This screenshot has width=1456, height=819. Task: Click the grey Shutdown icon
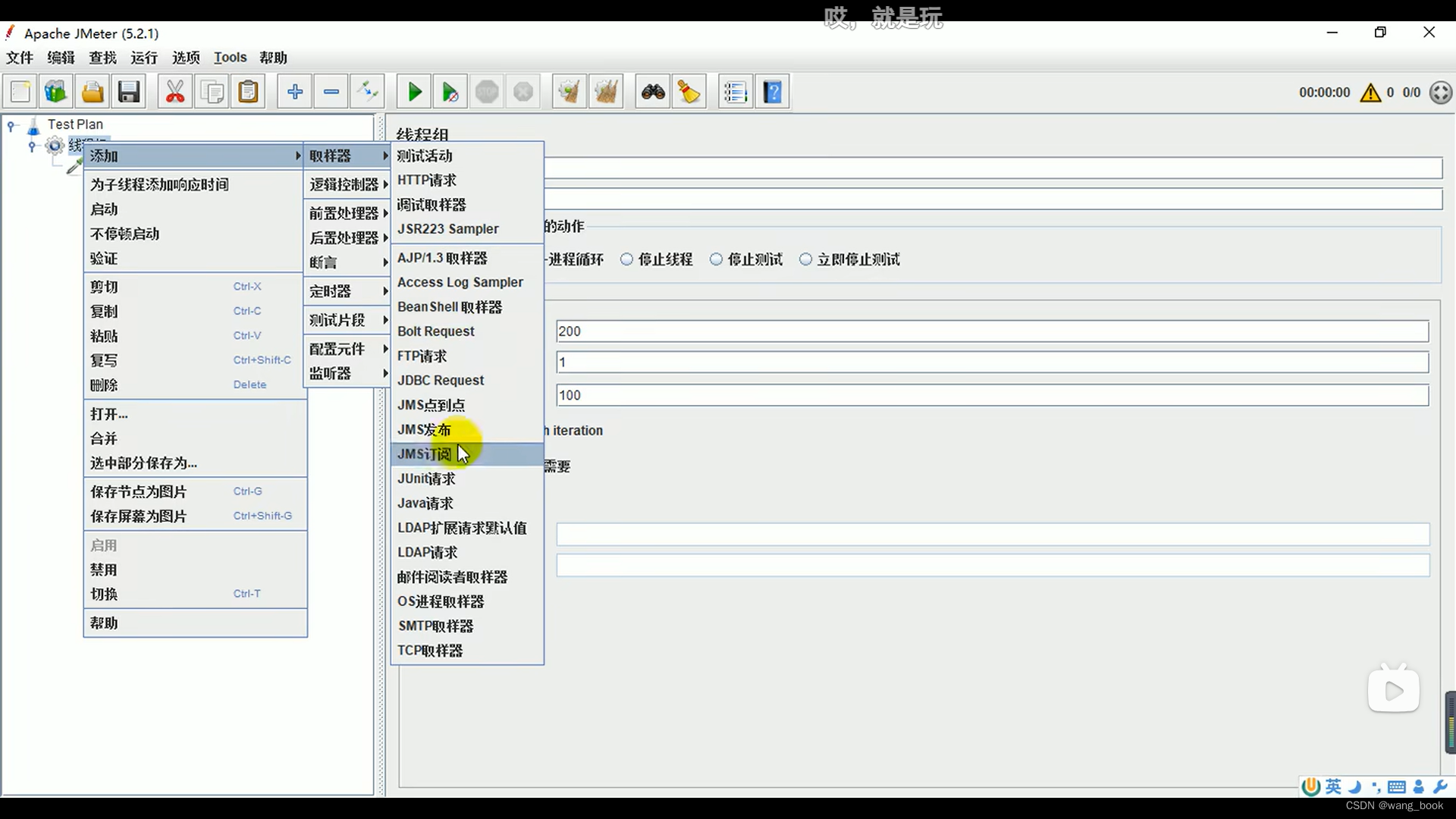point(523,93)
